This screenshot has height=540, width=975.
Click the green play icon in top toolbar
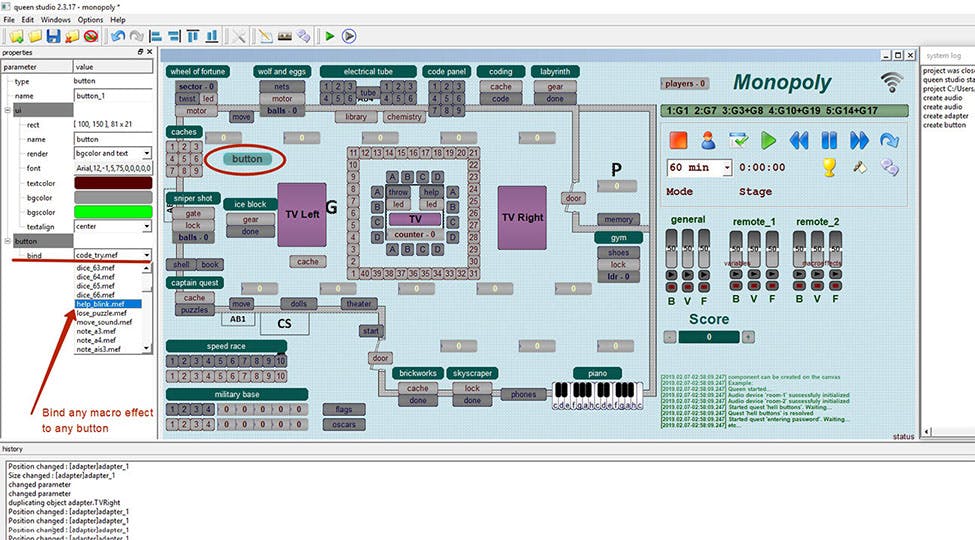tap(329, 36)
